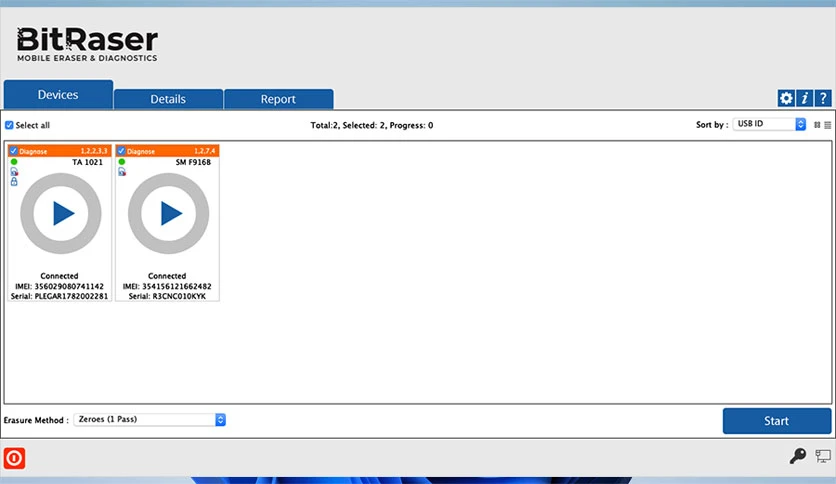
Task: Click the SM F916B device name
Action: pos(193,162)
